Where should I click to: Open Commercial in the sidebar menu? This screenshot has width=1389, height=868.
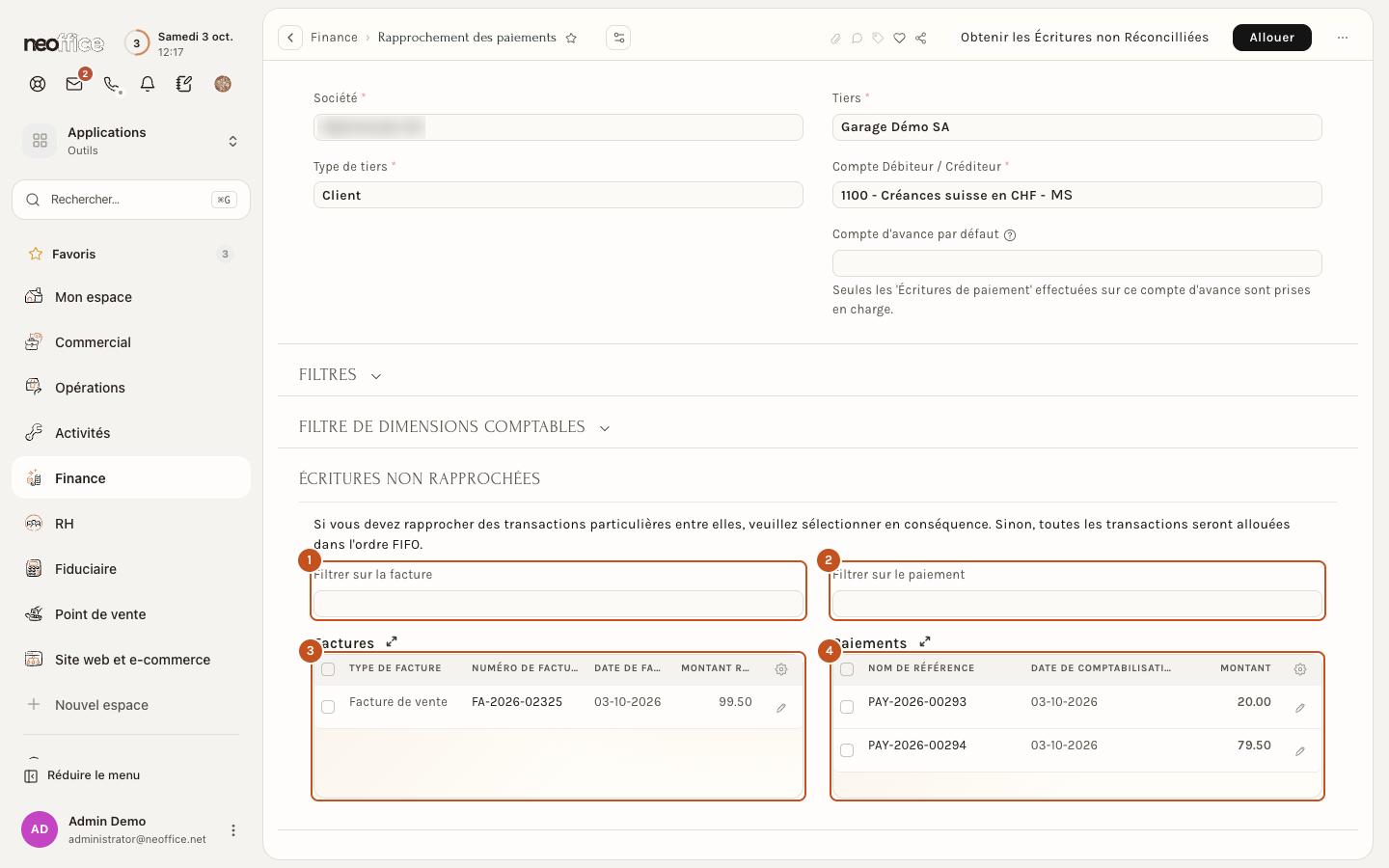131,342
